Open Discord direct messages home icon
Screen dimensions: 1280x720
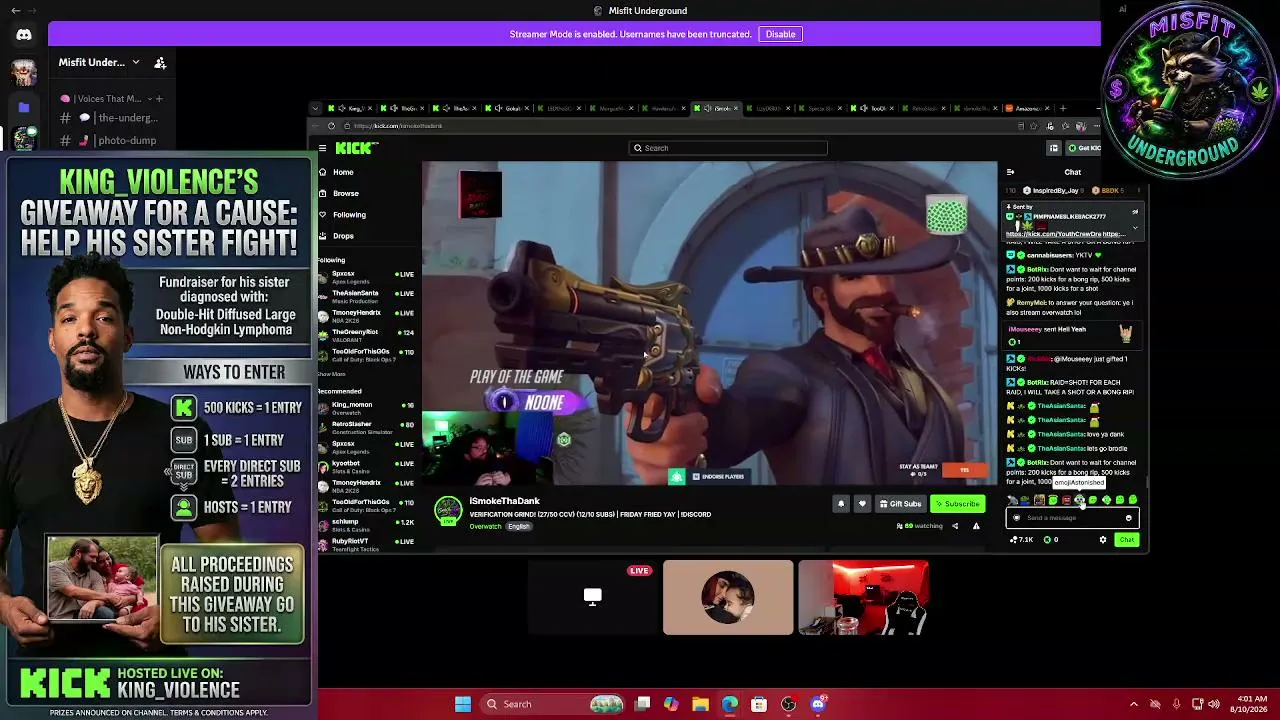[24, 35]
